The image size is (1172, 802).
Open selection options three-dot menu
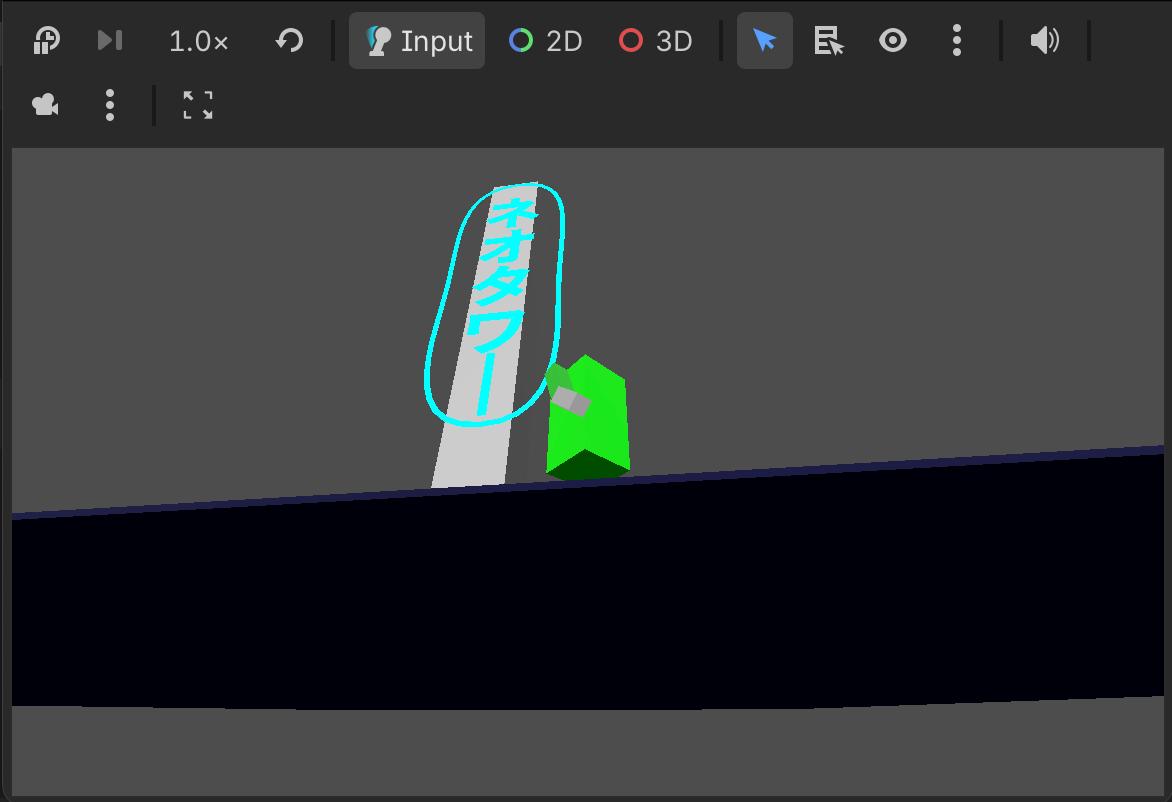tap(957, 40)
